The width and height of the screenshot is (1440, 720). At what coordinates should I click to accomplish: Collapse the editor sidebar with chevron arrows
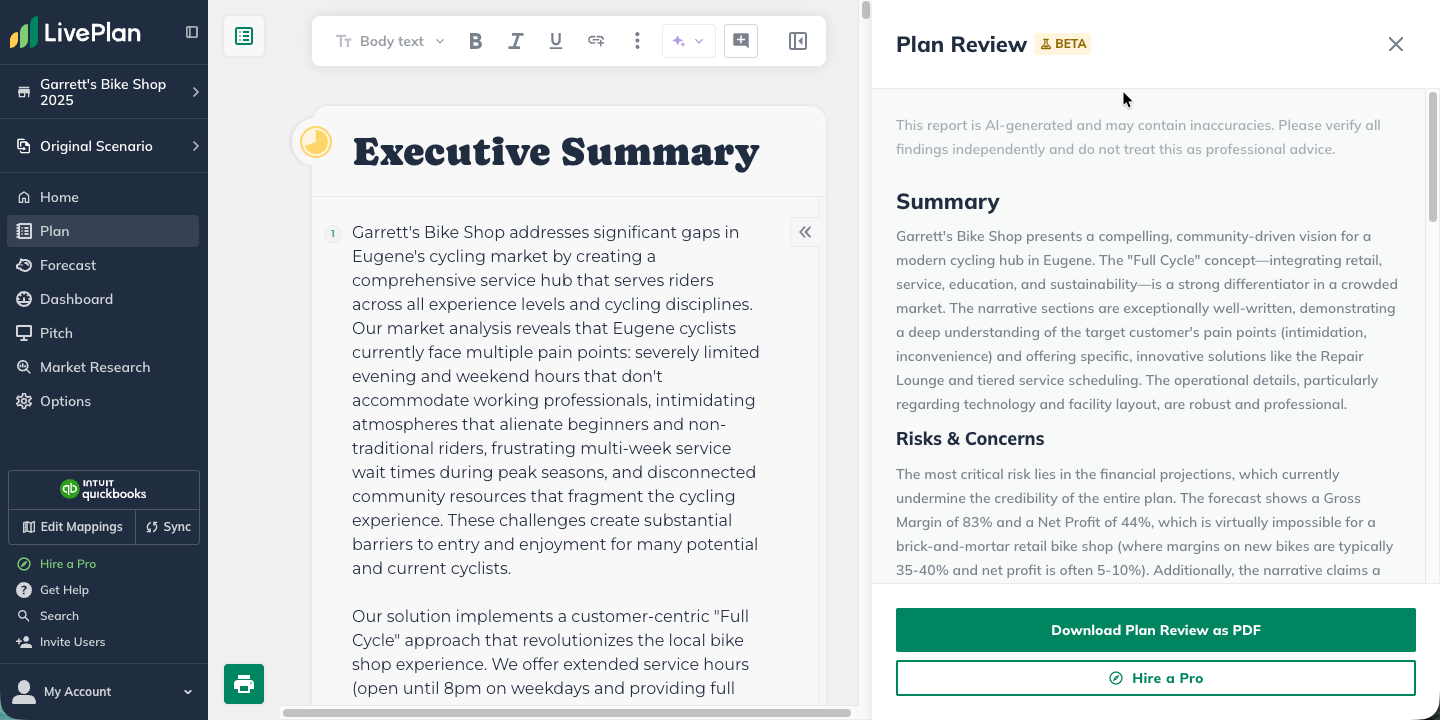click(x=805, y=231)
